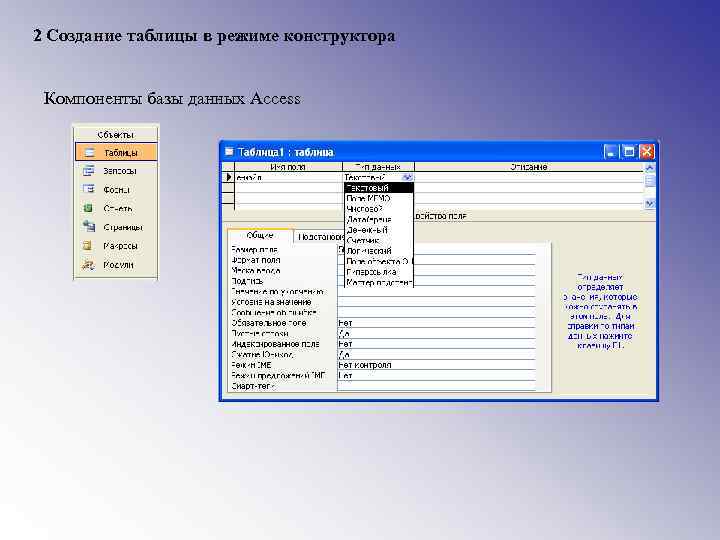Minimize the Таблица1 window
This screenshot has height=540, width=720.
610,152
